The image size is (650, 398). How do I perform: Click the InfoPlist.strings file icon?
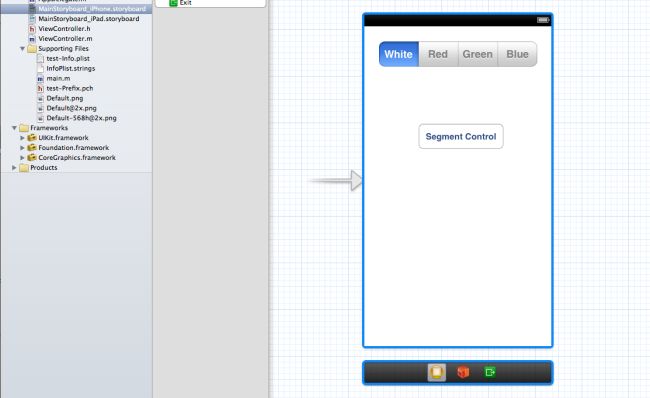coord(40,68)
